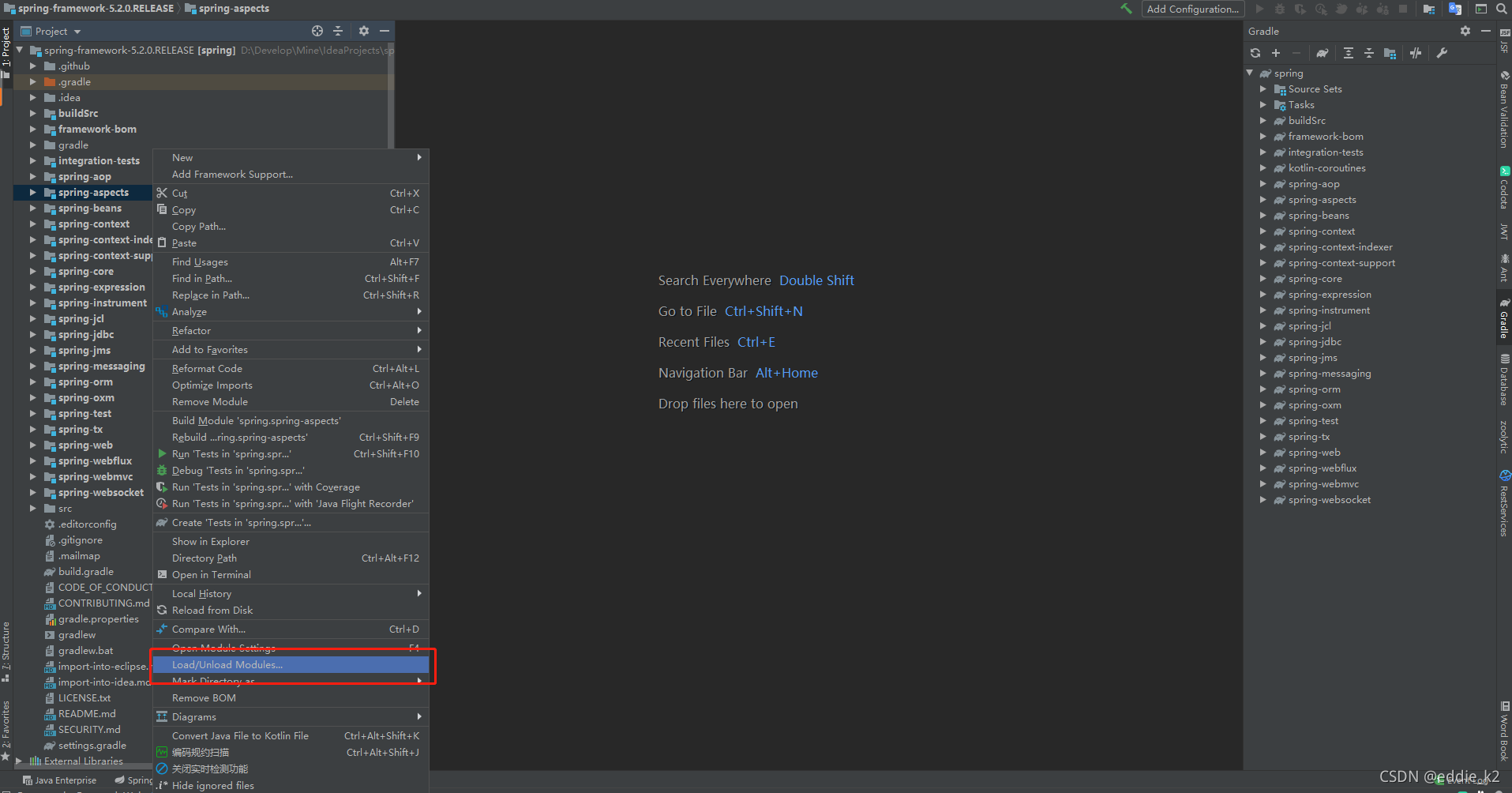
Task: Expand the .github folder in Project tree
Action: pyautogui.click(x=33, y=66)
